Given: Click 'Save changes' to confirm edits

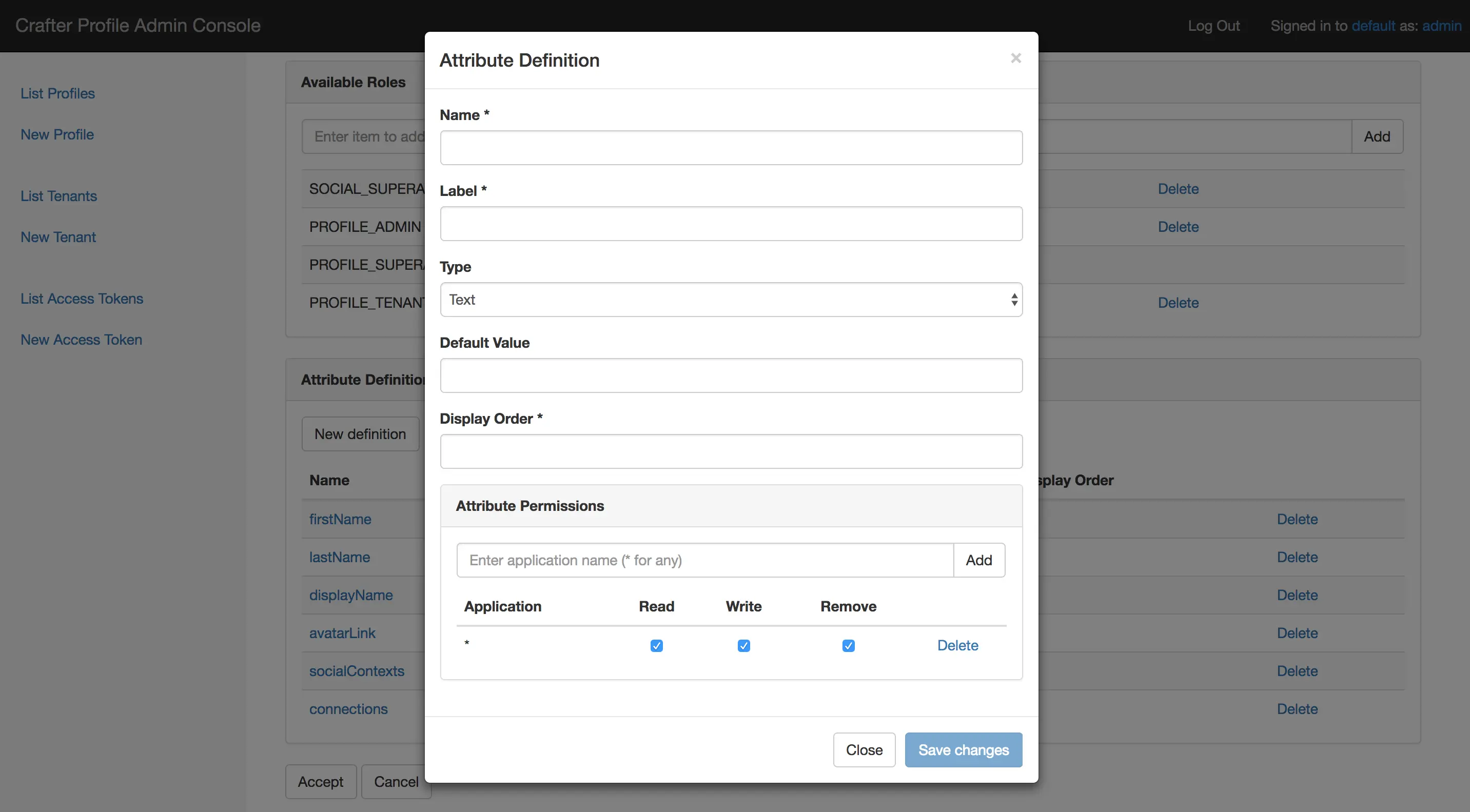Looking at the screenshot, I should click(x=963, y=749).
